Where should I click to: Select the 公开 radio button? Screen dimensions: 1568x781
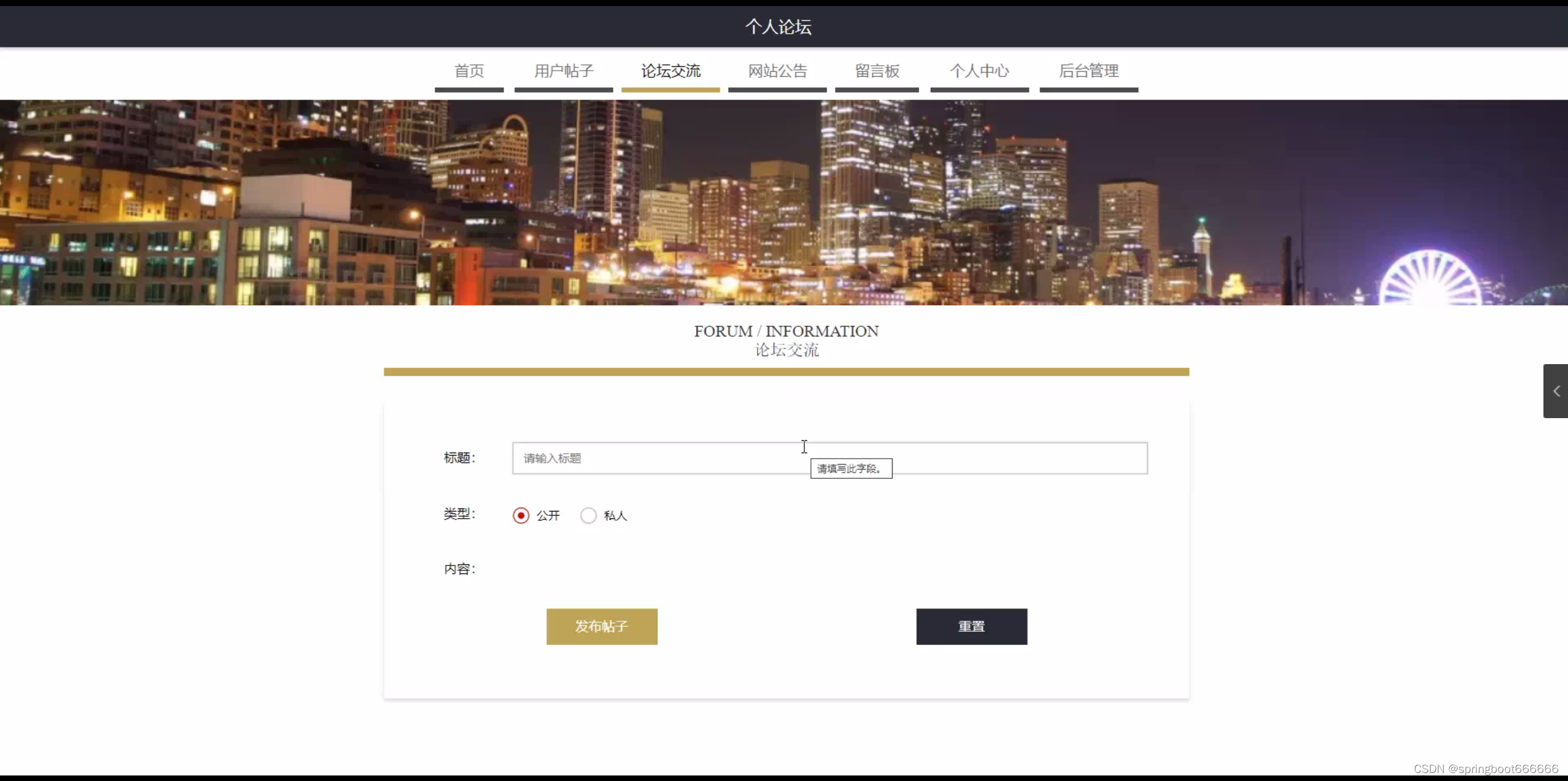click(x=521, y=515)
